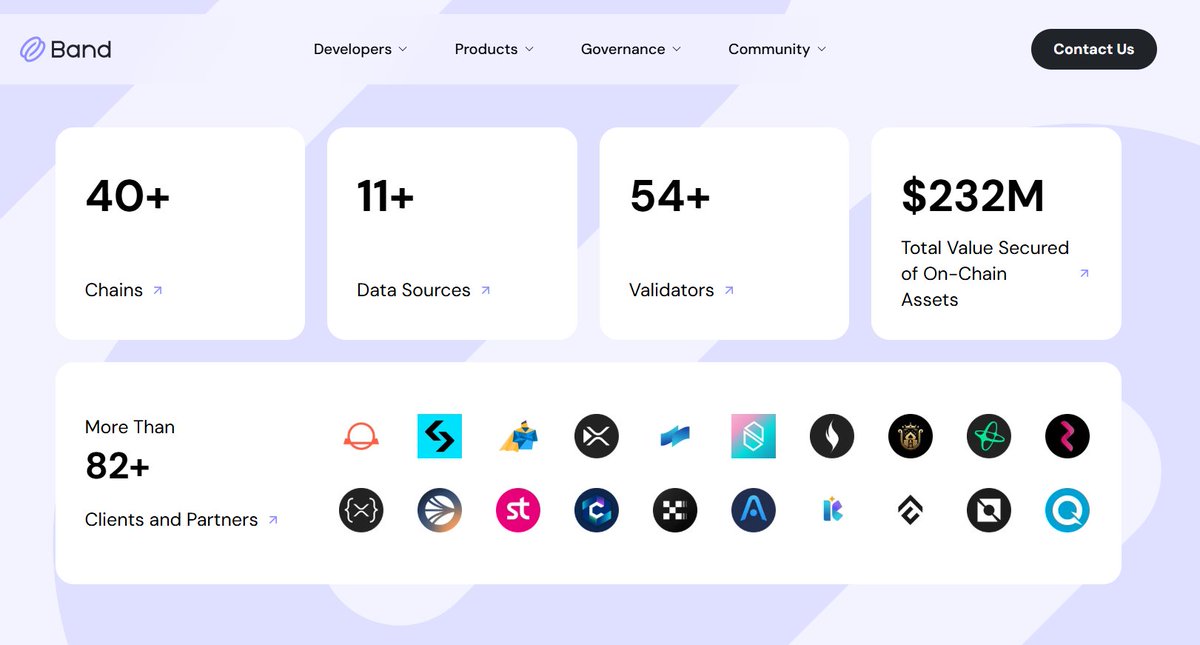The image size is (1200, 645).
Task: Click the arrow icon beside Data Sources
Action: pyautogui.click(x=485, y=290)
